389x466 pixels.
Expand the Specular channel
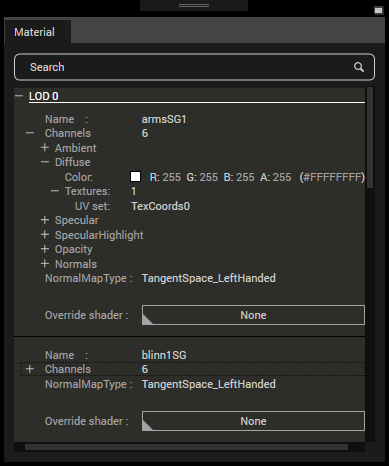[x=45, y=220]
